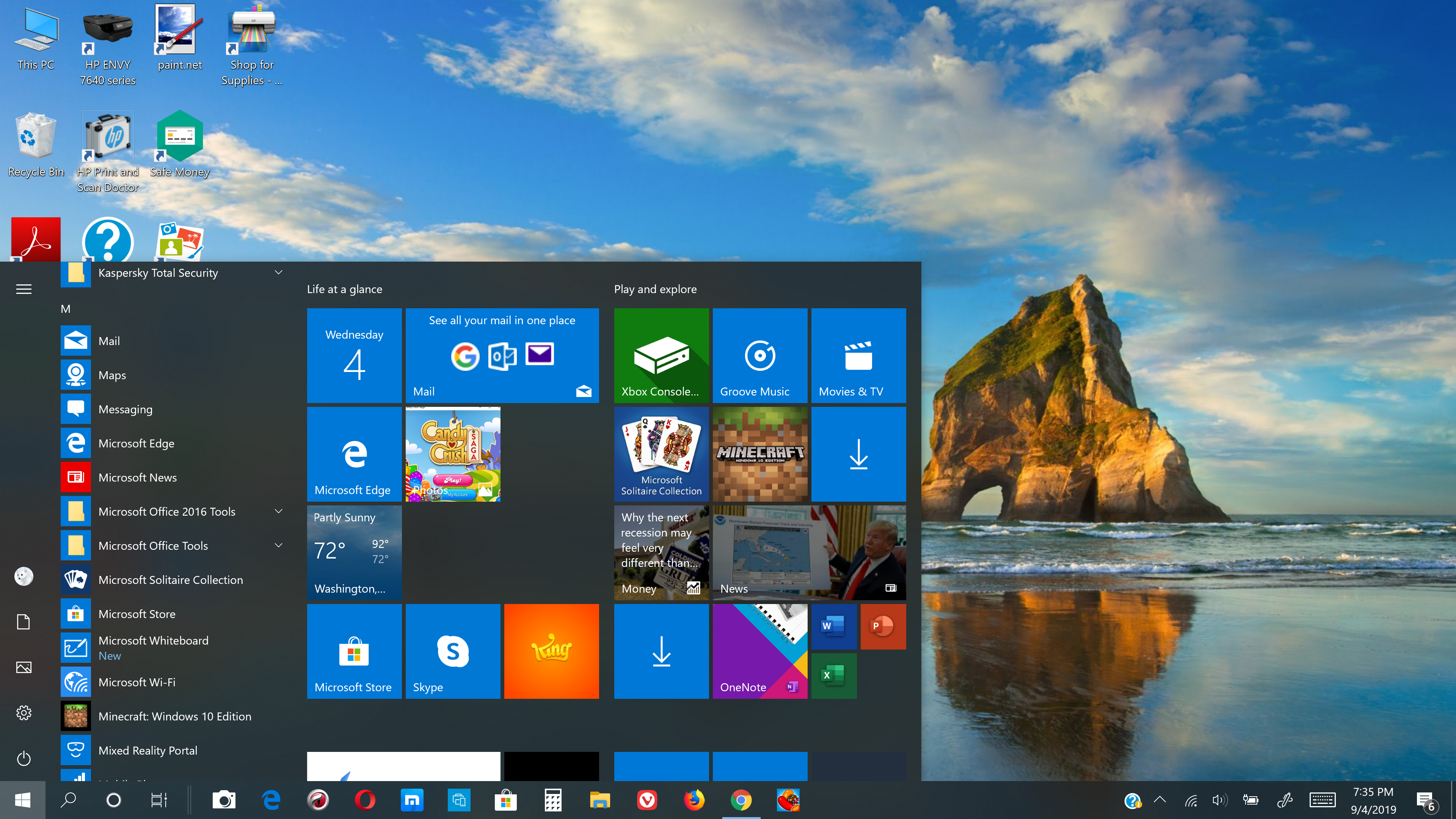Open the Groove Music tile
1456x819 pixels.
(759, 355)
